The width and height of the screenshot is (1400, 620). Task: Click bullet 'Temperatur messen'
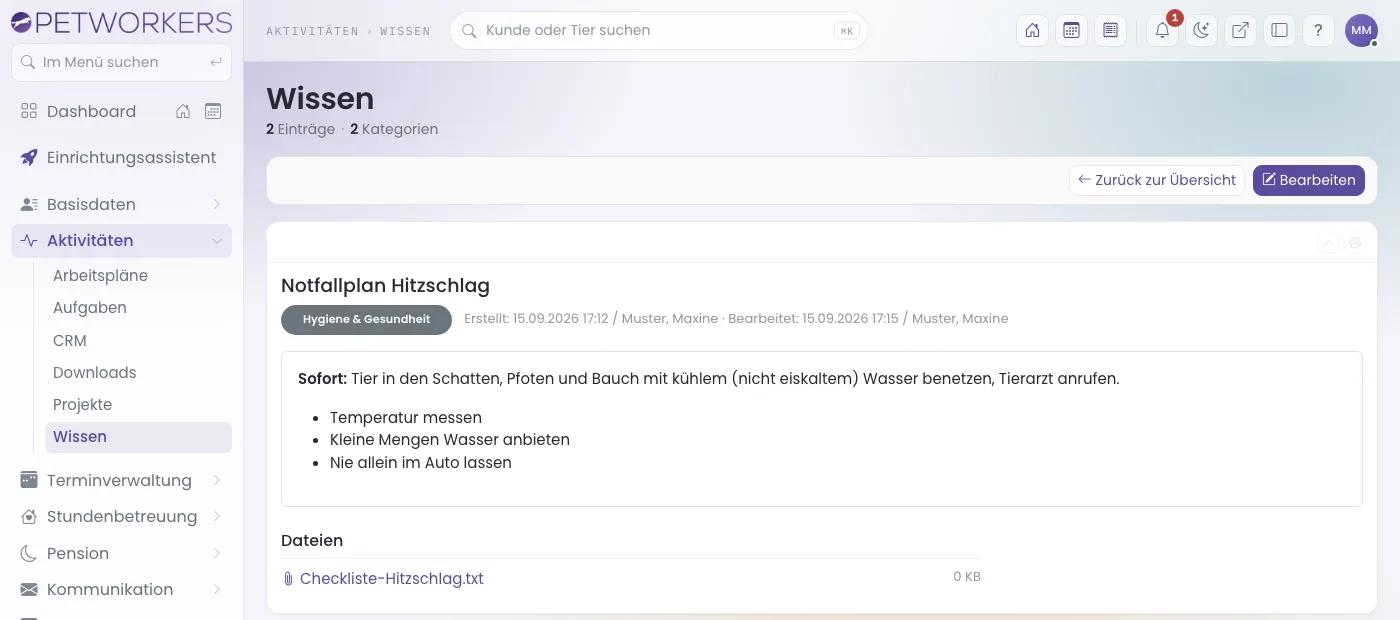pos(406,417)
